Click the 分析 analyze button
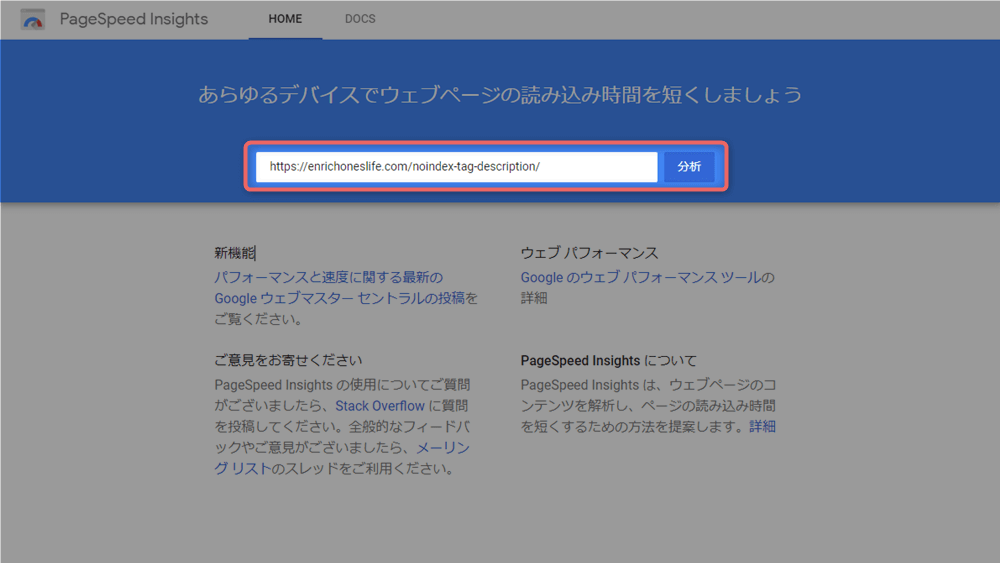This screenshot has width=1000, height=563. tap(689, 166)
